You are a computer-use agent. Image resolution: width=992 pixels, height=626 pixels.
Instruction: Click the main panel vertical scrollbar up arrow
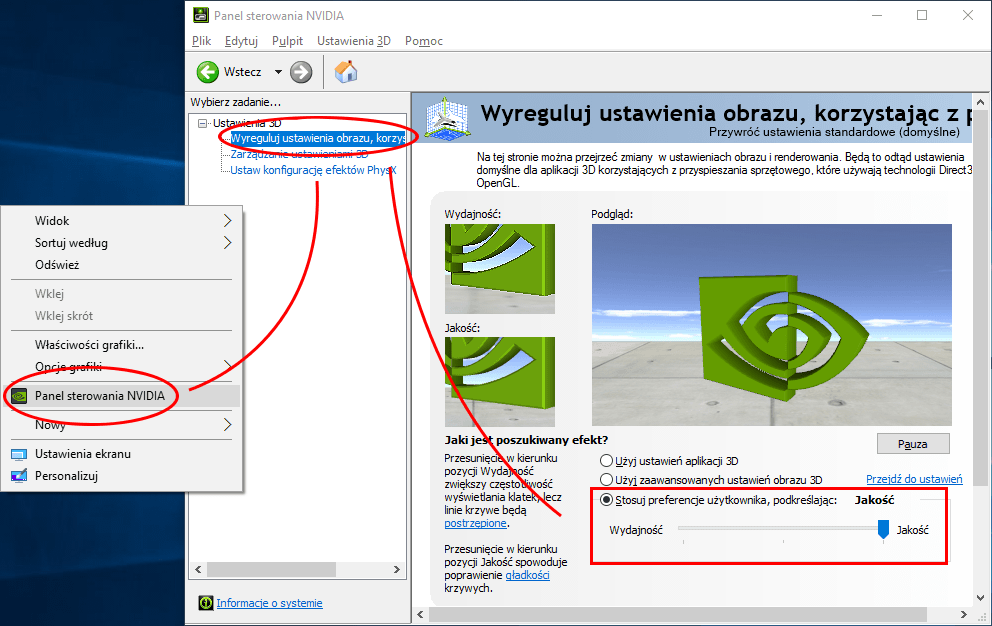(981, 102)
